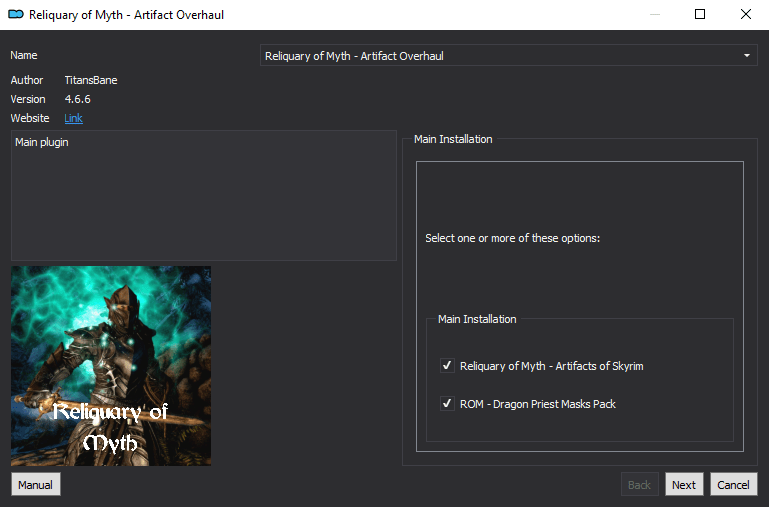Proceed with the Next button
The width and height of the screenshot is (769, 507).
pyautogui.click(x=684, y=485)
